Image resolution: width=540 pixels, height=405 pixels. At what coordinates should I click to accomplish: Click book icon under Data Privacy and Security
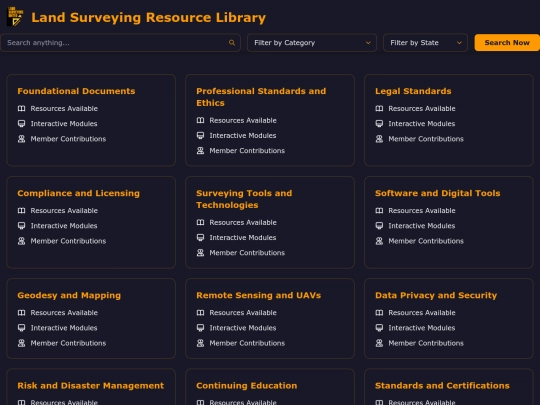[x=379, y=313]
